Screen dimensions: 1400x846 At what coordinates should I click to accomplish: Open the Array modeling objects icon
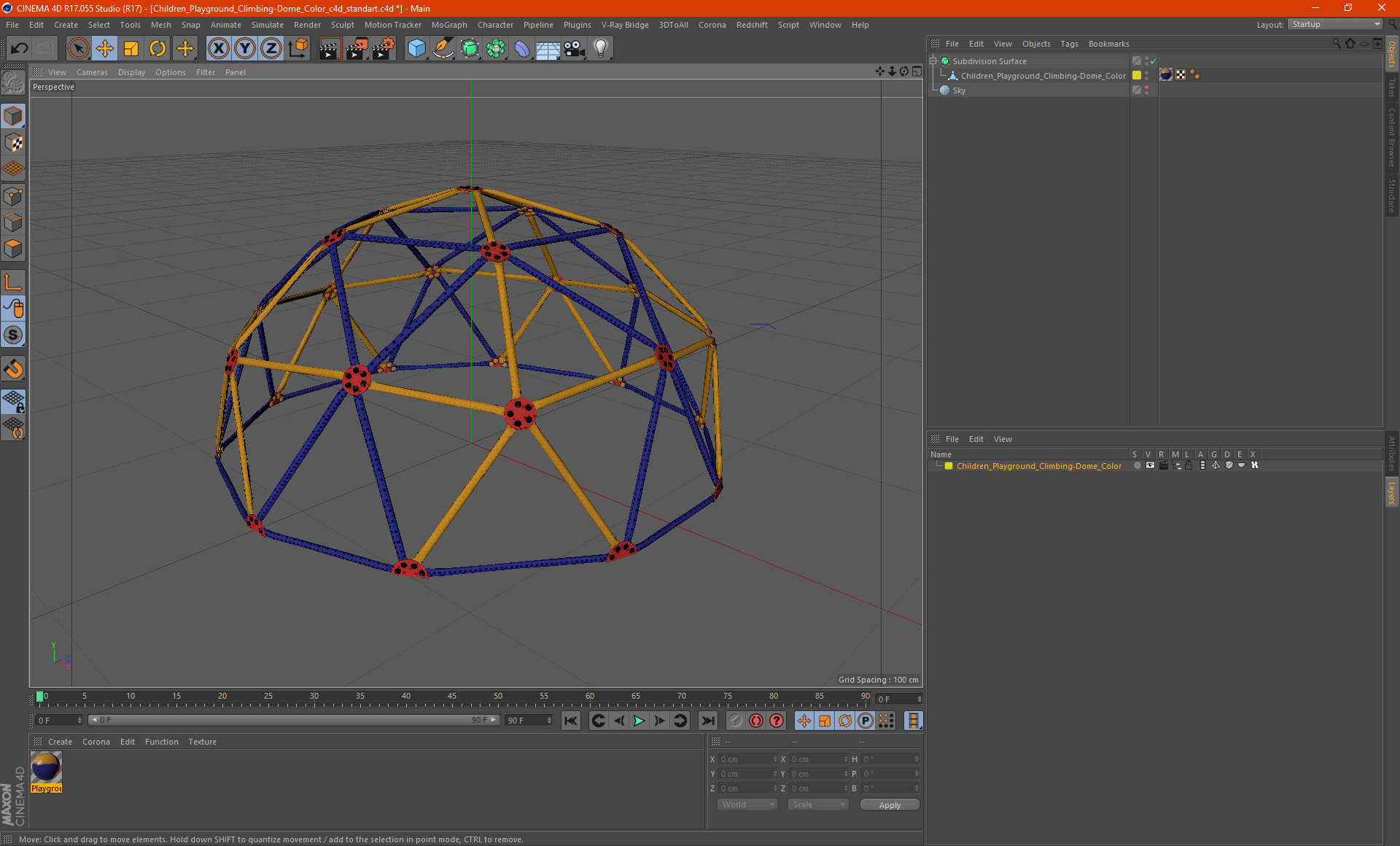point(496,49)
